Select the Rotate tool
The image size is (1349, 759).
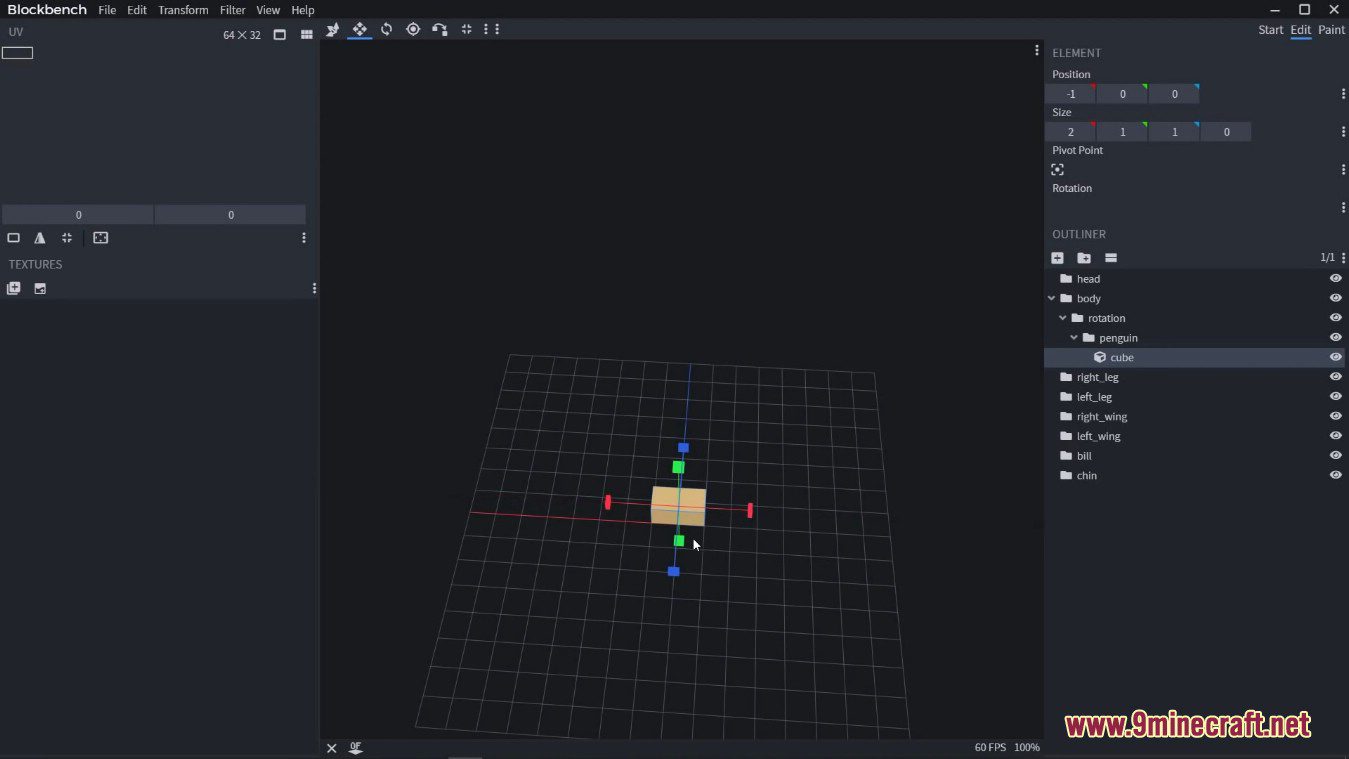pos(386,29)
